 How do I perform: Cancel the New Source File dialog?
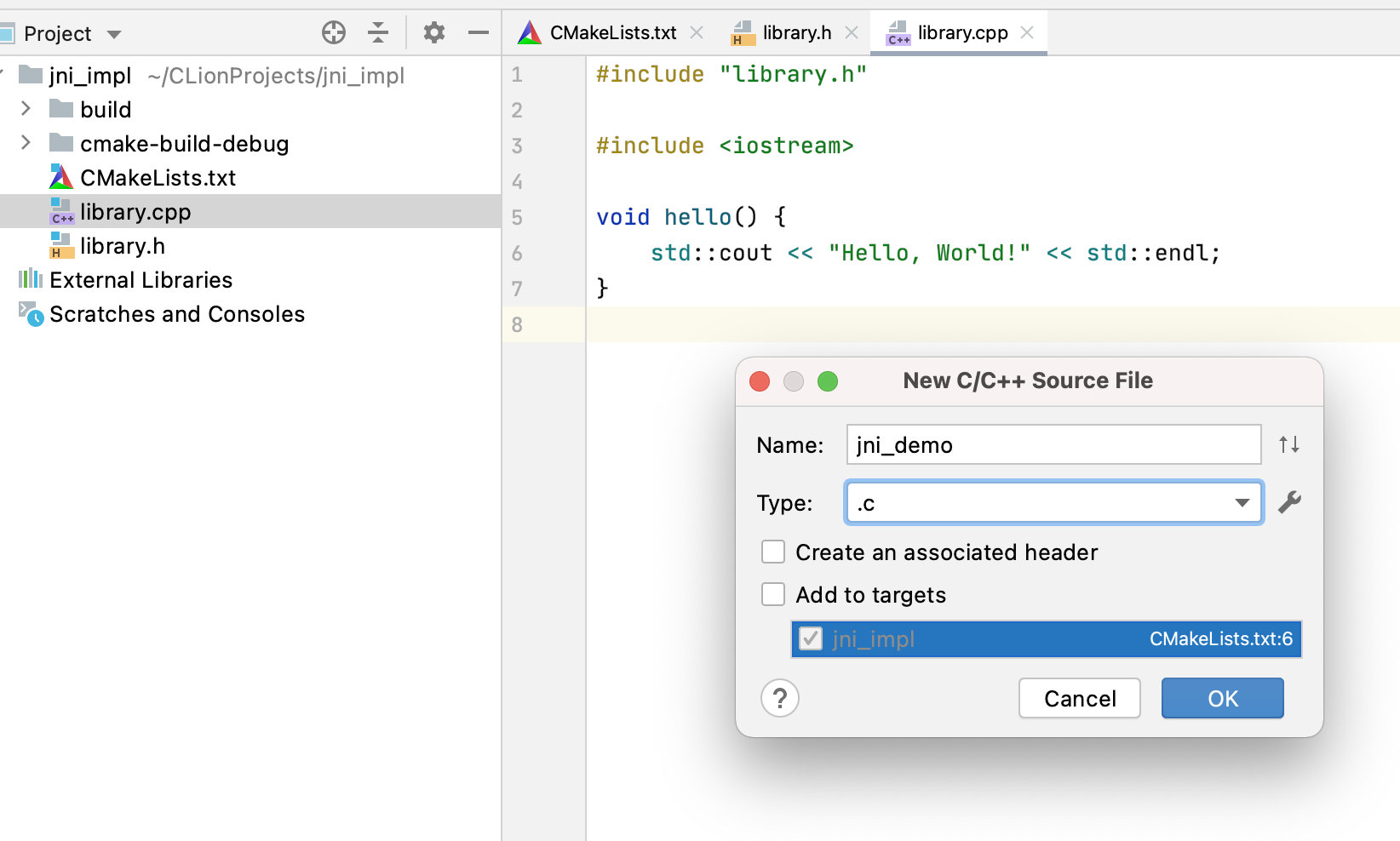pyautogui.click(x=1079, y=698)
